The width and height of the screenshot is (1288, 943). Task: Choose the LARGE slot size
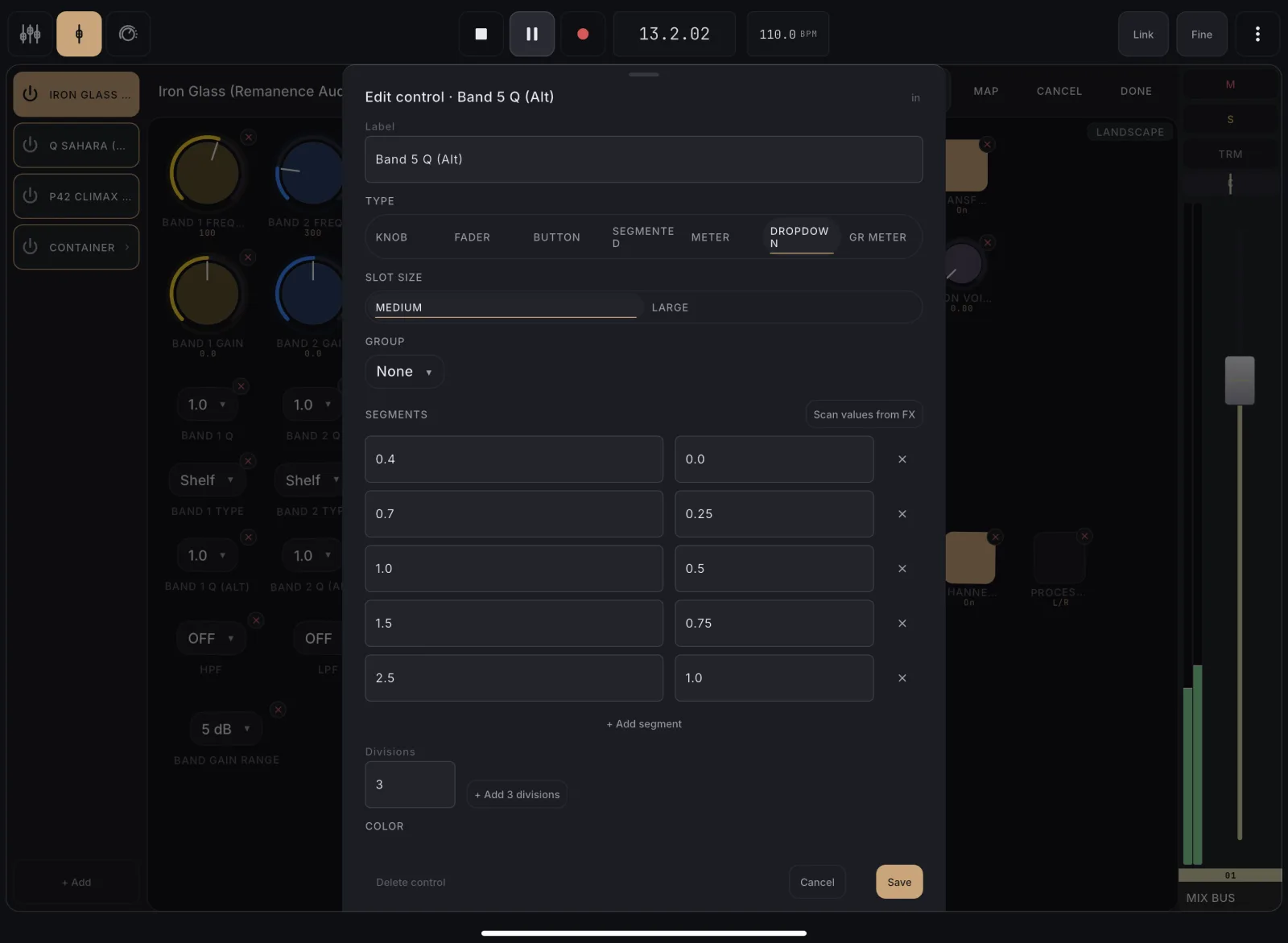click(670, 307)
